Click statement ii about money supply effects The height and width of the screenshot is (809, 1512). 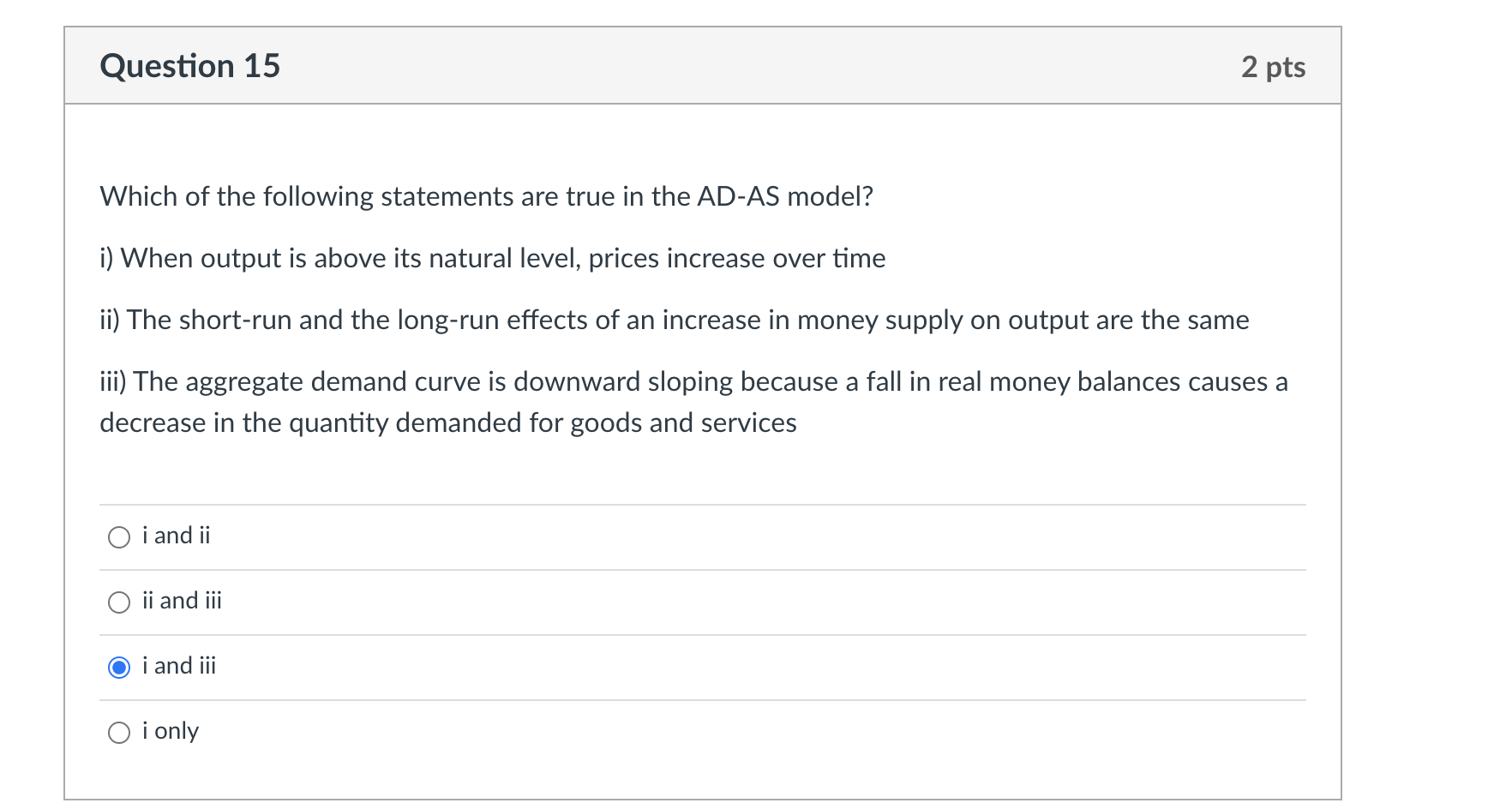pyautogui.click(x=675, y=320)
